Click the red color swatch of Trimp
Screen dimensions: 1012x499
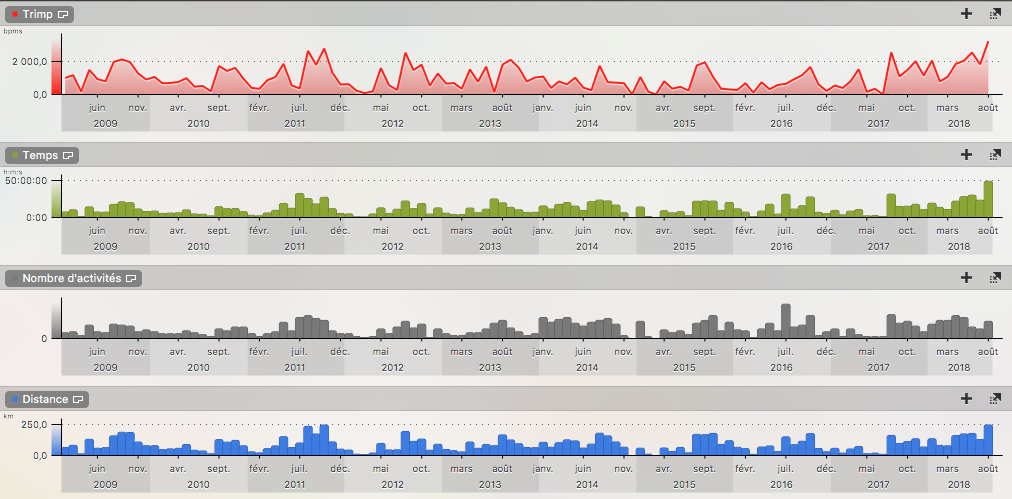pos(15,15)
